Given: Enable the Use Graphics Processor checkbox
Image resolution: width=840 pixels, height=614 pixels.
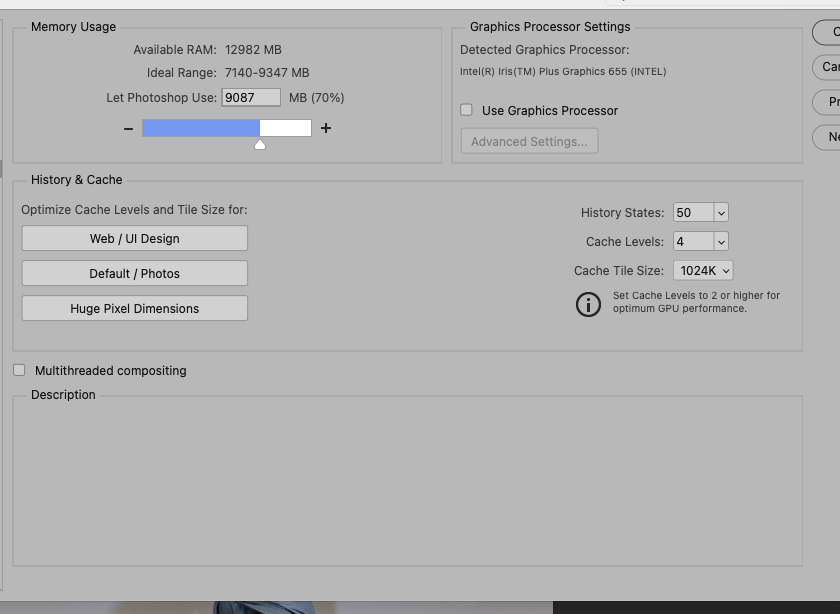Looking at the screenshot, I should (465, 110).
